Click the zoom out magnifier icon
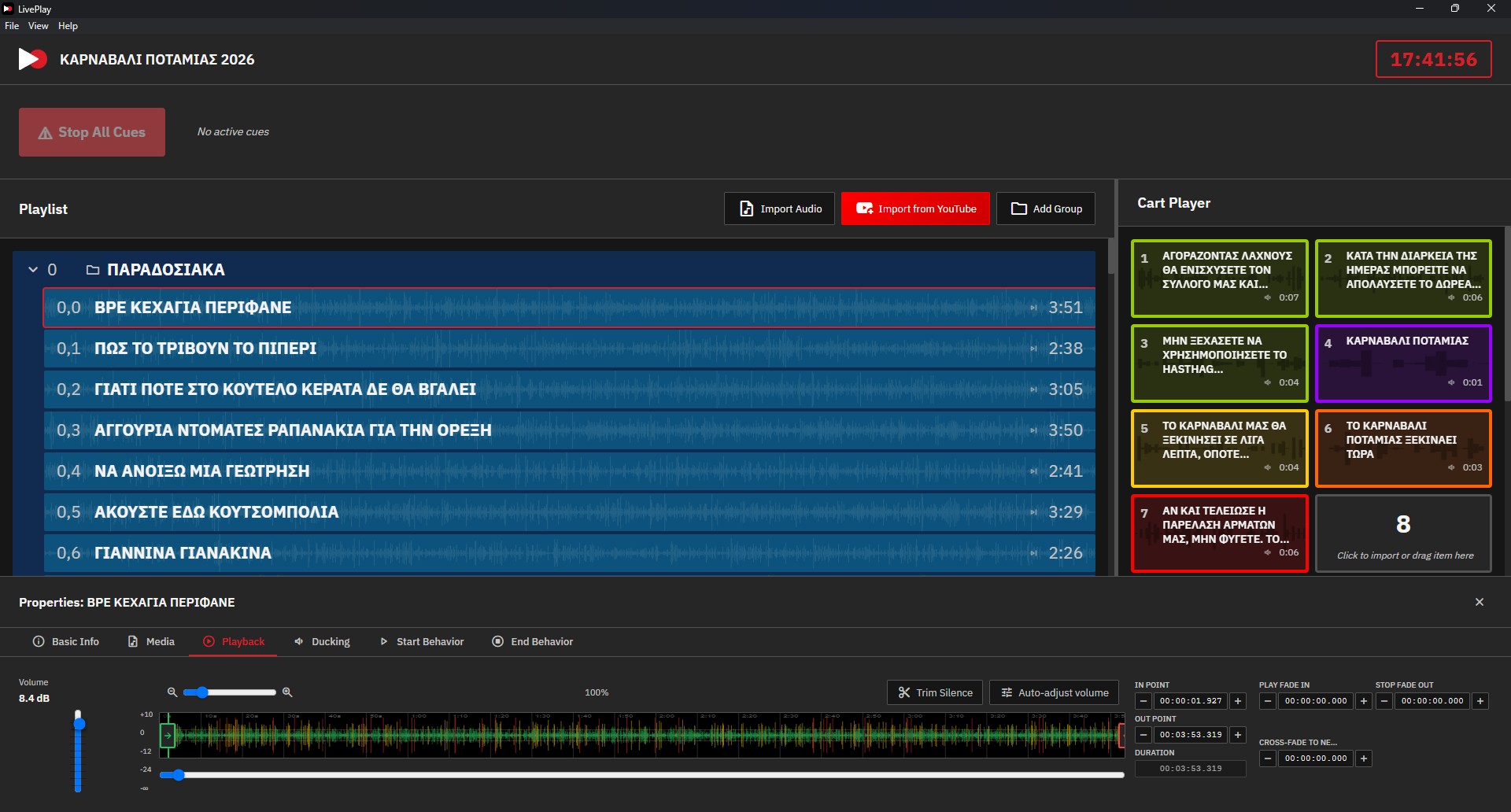The image size is (1511, 812). tap(172, 692)
